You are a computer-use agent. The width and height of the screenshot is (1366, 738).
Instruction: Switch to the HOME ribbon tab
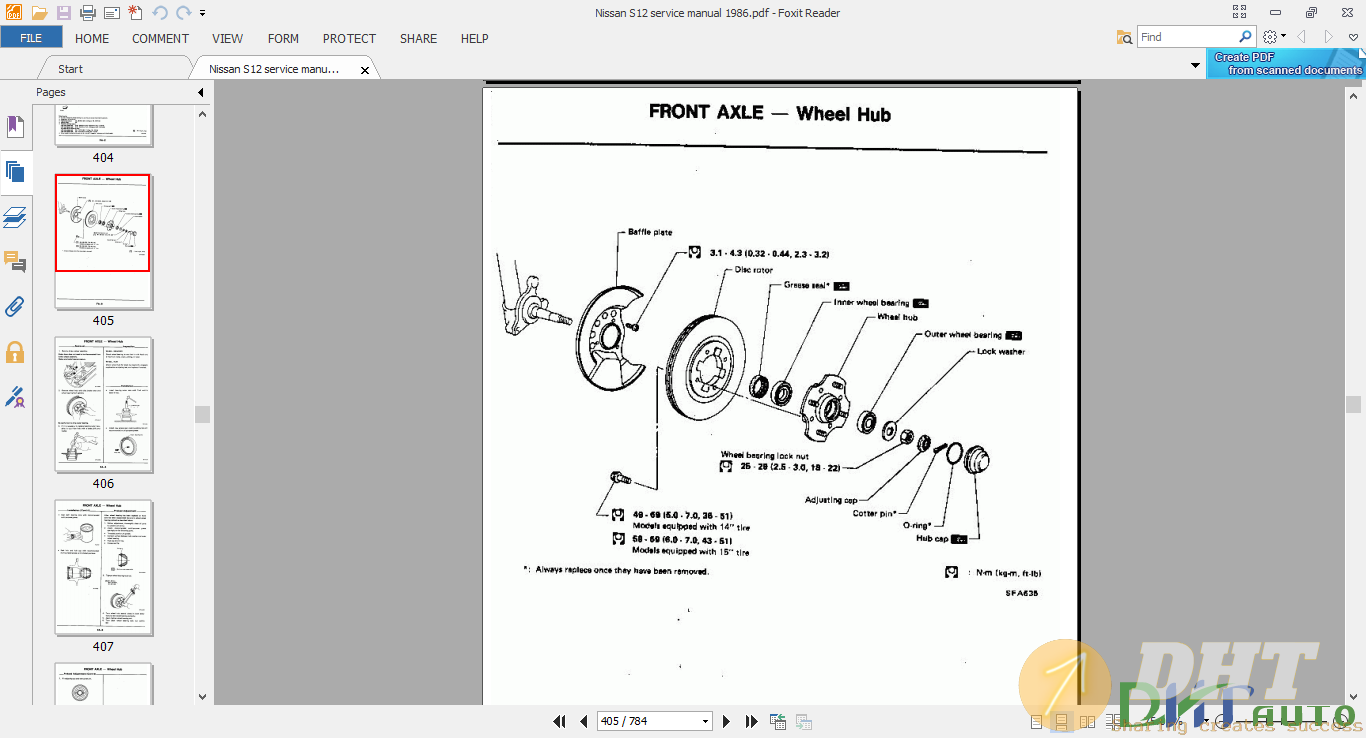tap(92, 38)
